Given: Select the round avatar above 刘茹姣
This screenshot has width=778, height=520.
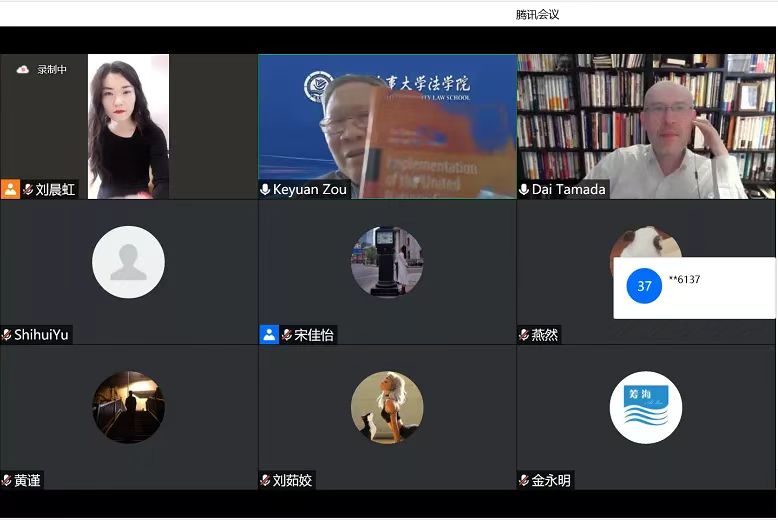Looking at the screenshot, I should [387, 407].
